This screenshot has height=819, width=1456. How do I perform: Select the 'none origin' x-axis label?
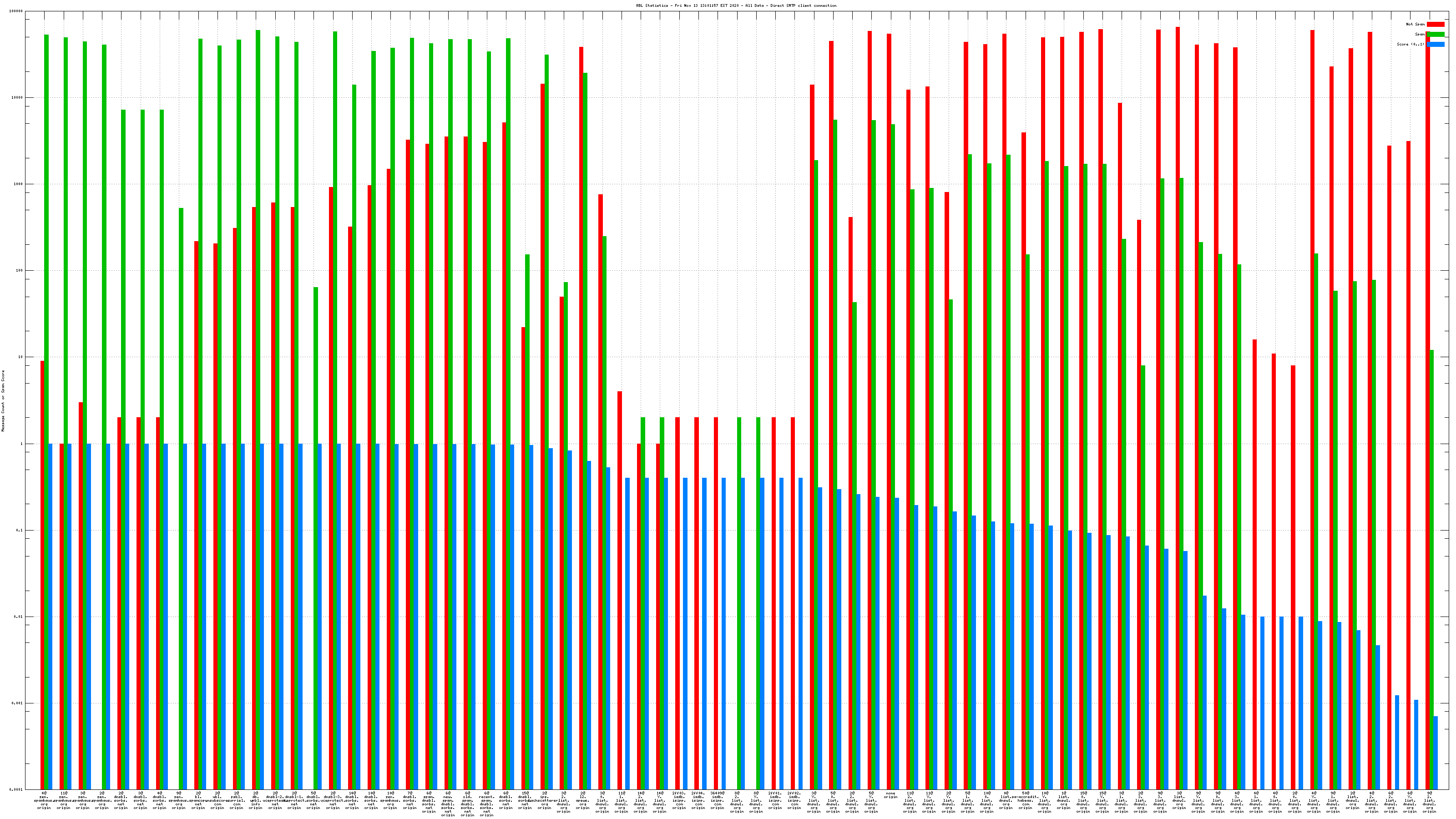pos(890,795)
